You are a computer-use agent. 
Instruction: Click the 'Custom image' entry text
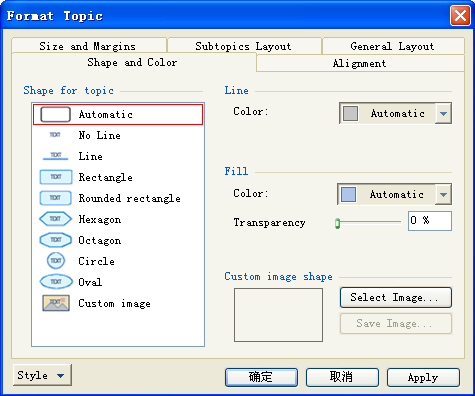[114, 303]
